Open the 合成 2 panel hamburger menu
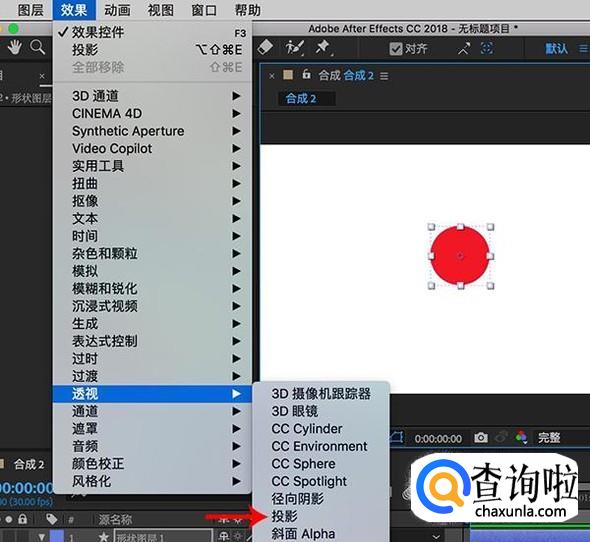Image resolution: width=590 pixels, height=542 pixels. tap(384, 76)
